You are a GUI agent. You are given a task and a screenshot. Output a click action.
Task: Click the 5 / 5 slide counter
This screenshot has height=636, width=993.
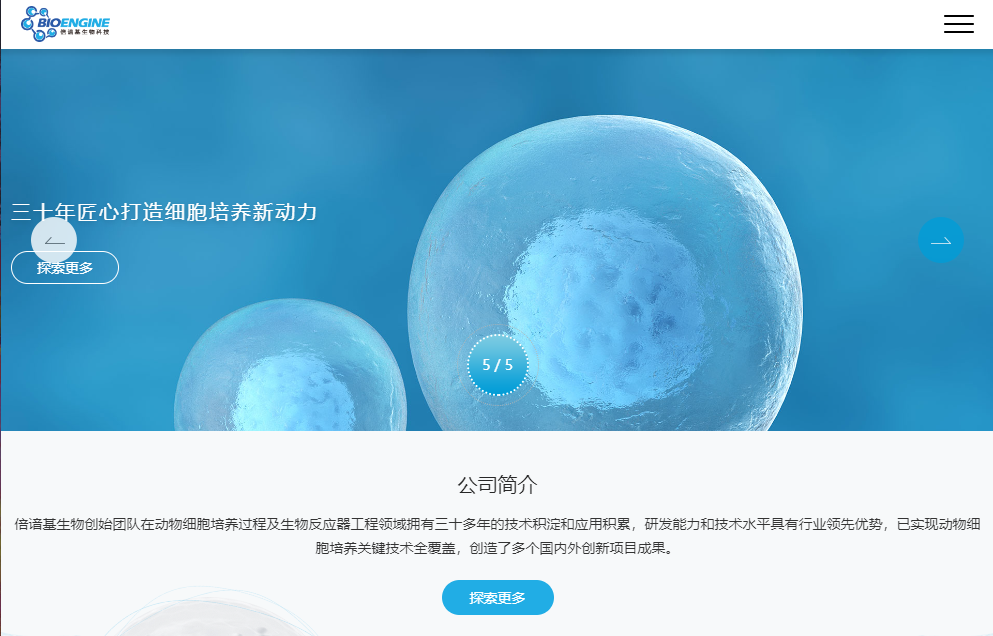497,365
